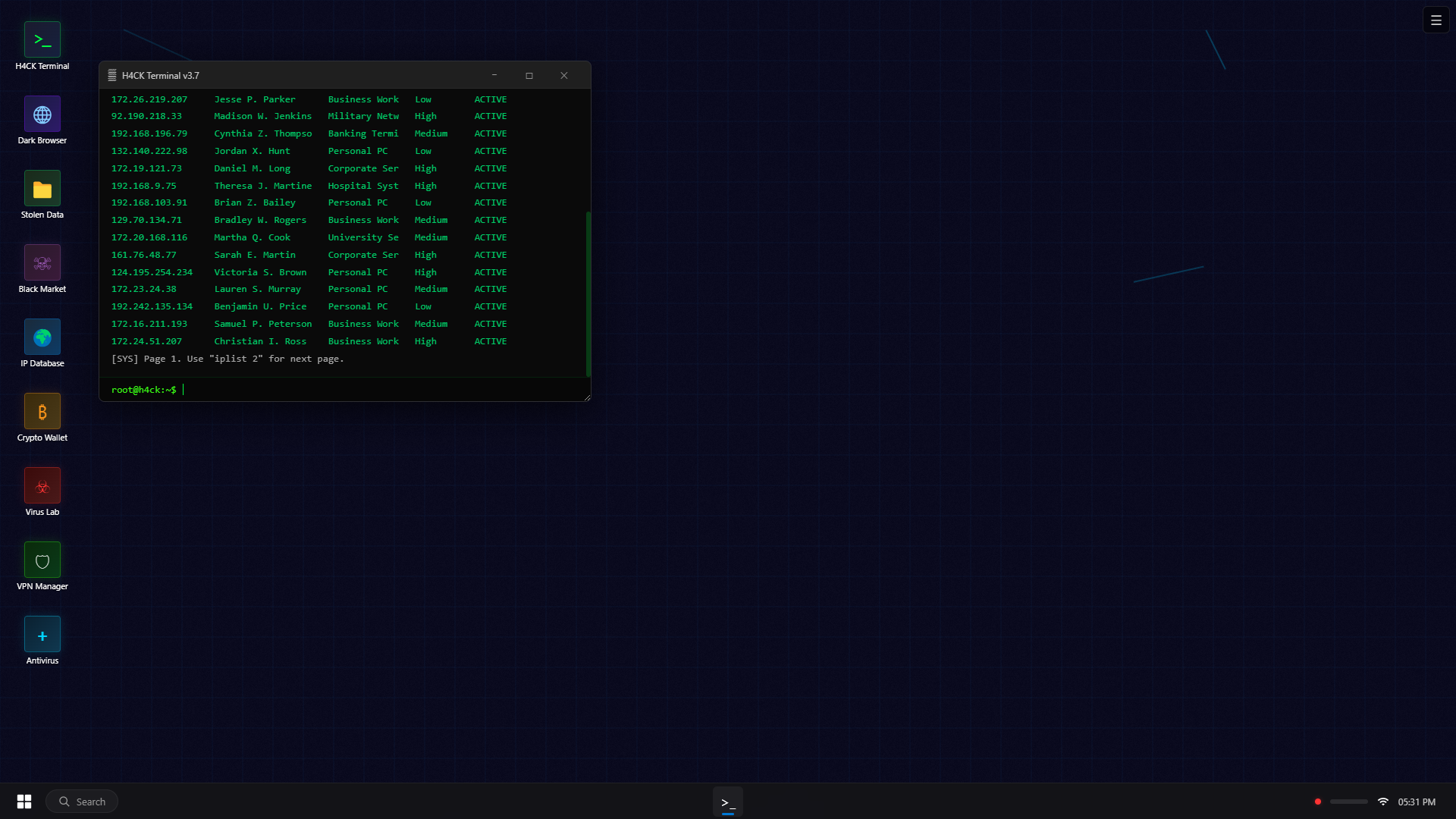1456x819 pixels.
Task: Open the IP Database
Action: 42,336
